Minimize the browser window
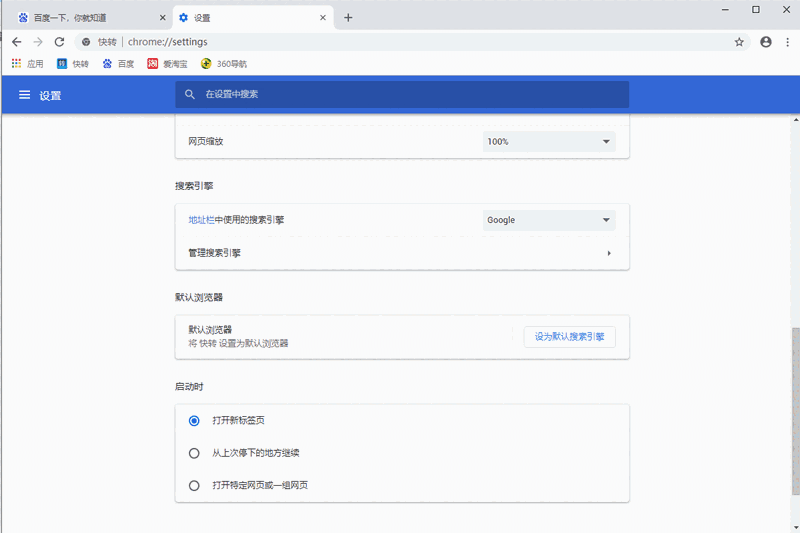800x533 pixels. 725,10
